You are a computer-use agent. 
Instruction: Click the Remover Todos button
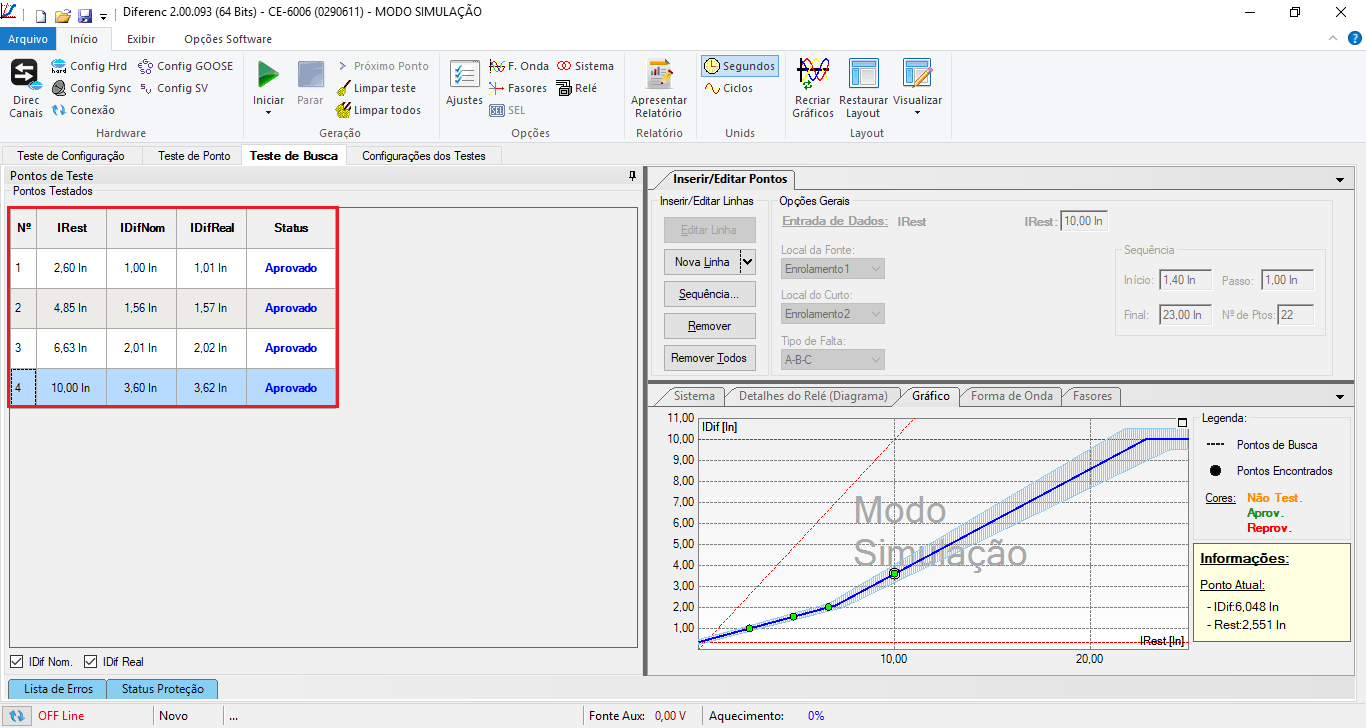click(x=709, y=358)
